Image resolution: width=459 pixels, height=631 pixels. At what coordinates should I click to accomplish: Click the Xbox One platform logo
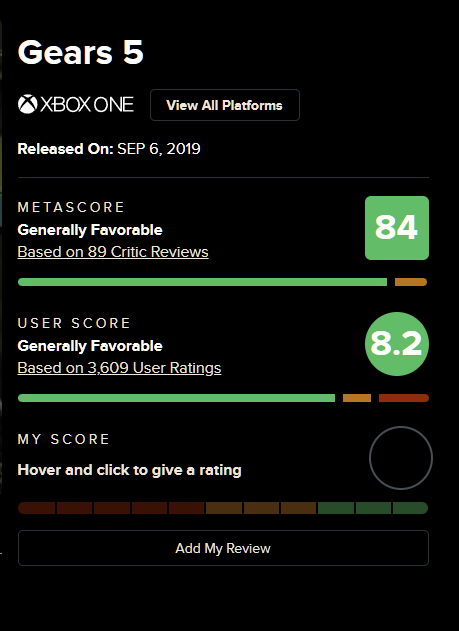click(x=76, y=105)
